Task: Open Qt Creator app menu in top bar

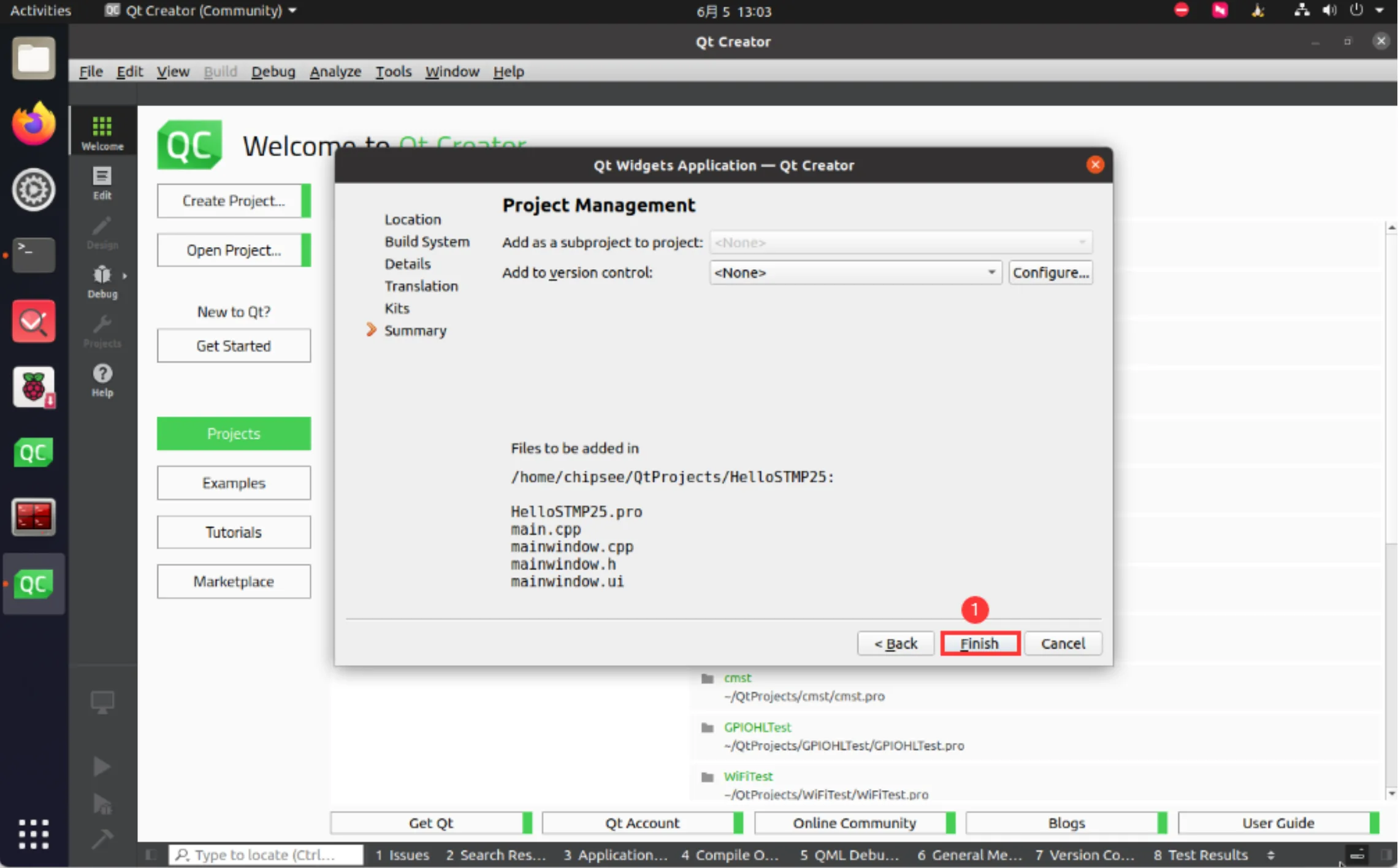Action: tap(201, 10)
